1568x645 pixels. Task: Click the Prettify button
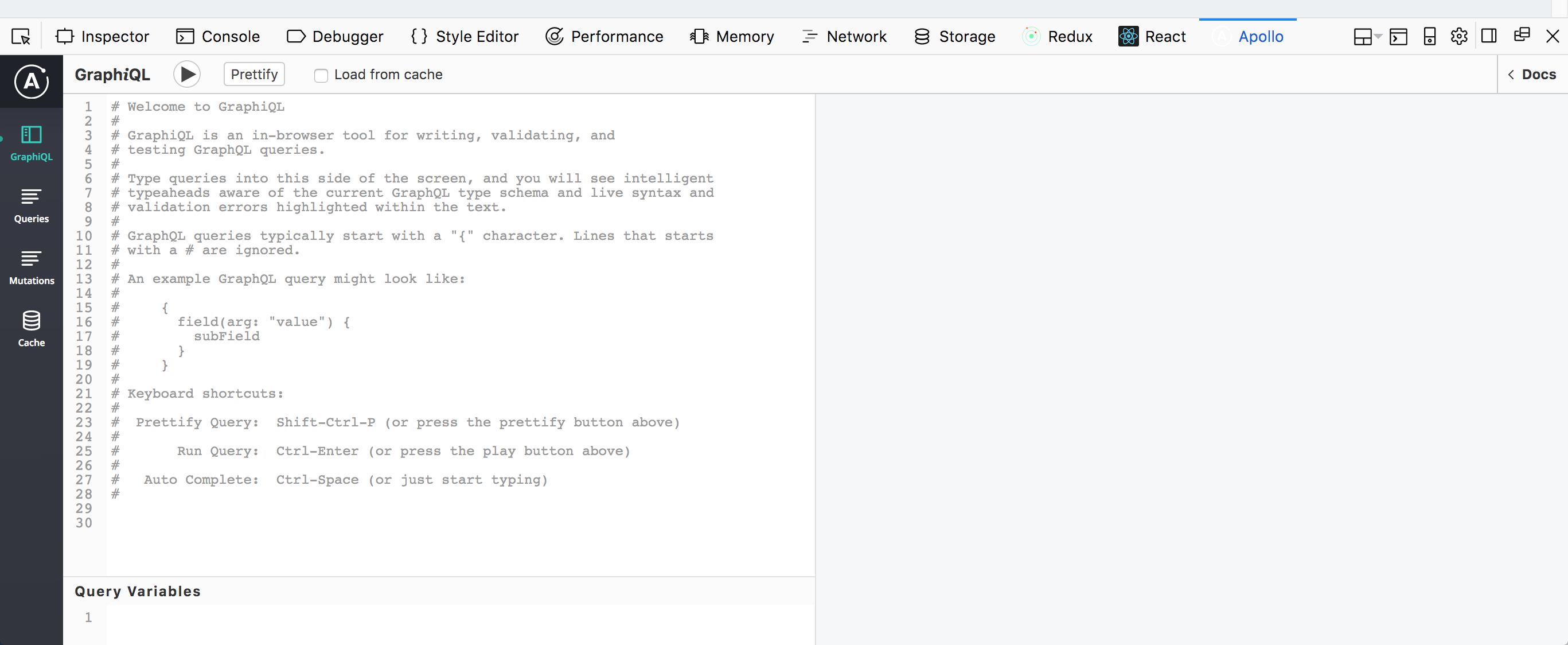(x=254, y=74)
